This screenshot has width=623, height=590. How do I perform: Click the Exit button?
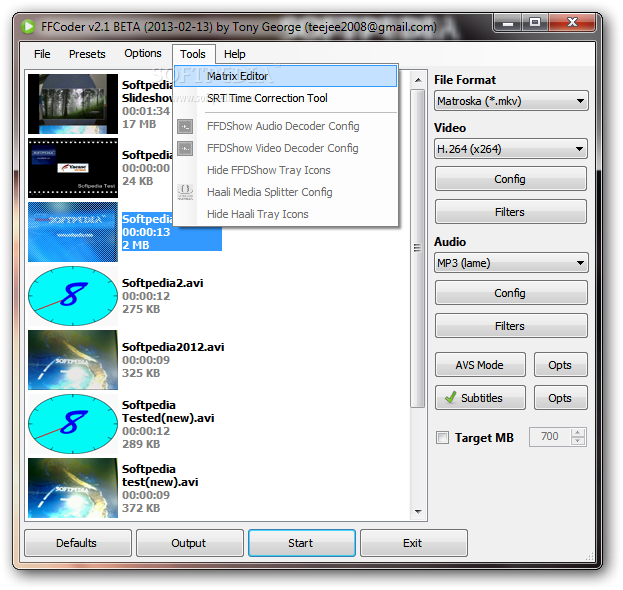414,543
